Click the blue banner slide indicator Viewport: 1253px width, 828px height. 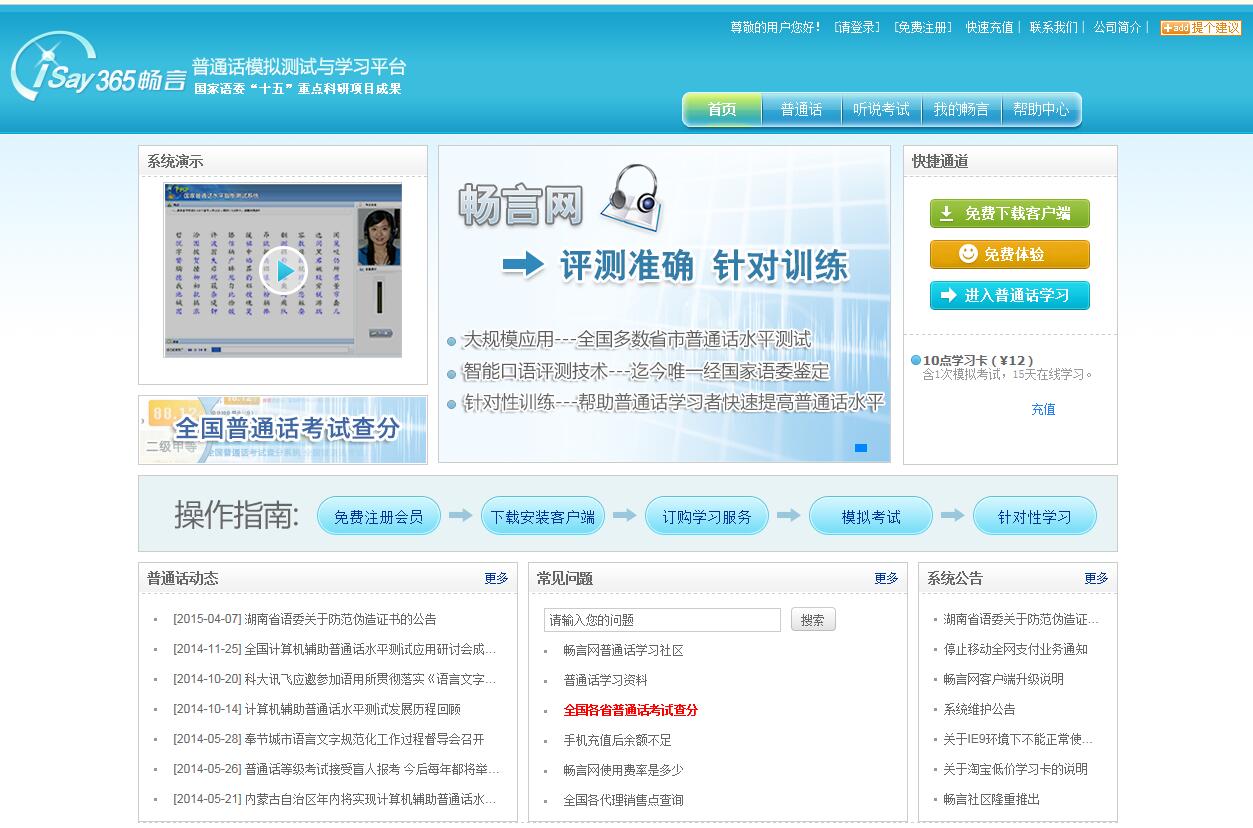coord(860,448)
